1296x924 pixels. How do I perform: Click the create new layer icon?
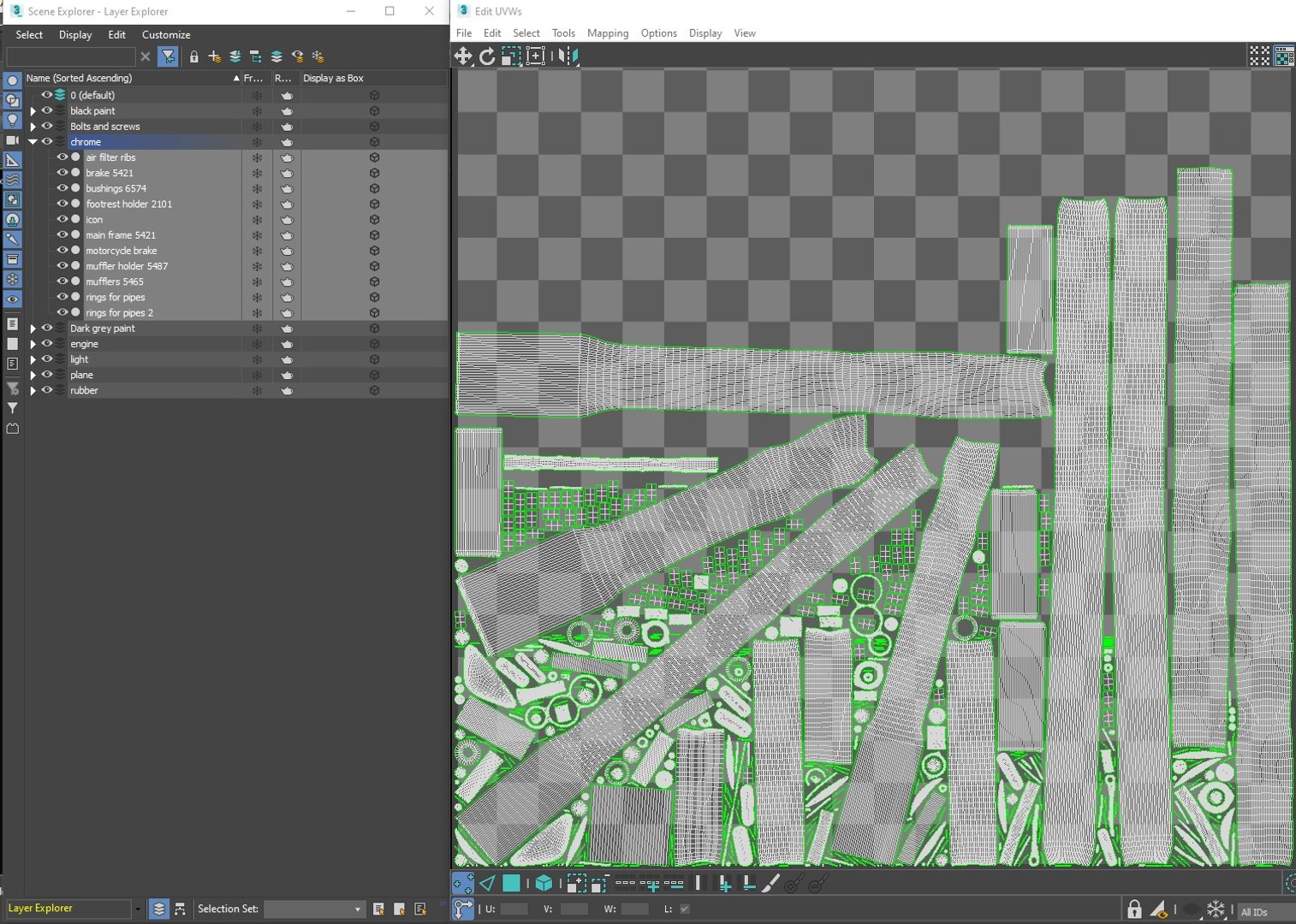[x=215, y=56]
